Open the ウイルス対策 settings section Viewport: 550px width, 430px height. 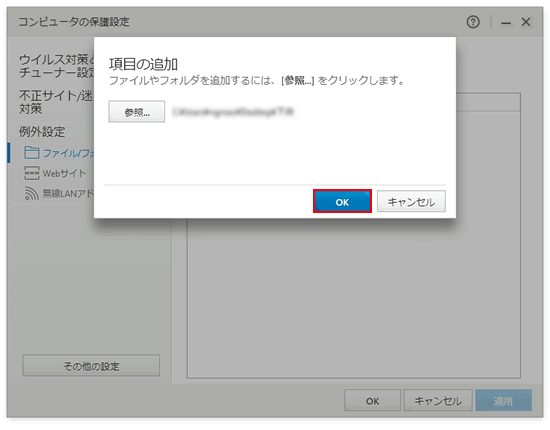(56, 66)
